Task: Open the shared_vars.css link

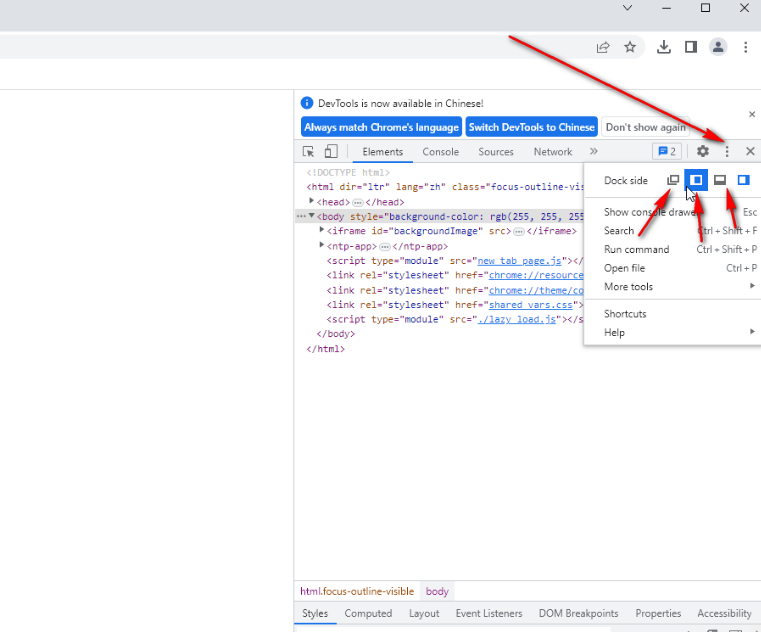Action: click(x=530, y=305)
